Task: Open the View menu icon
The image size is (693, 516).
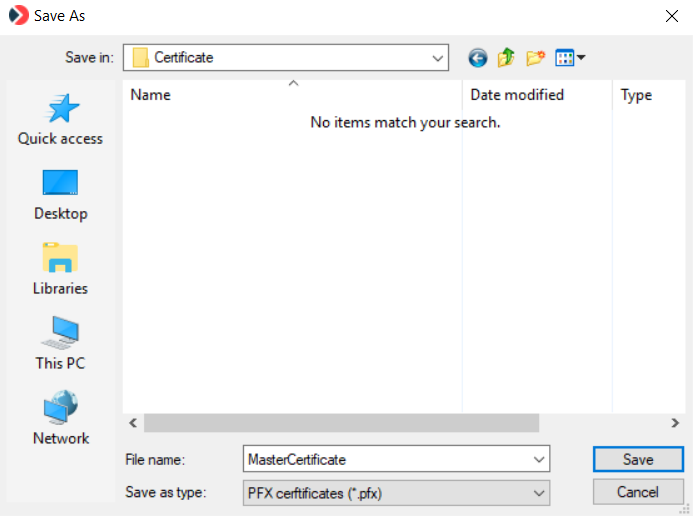Action: click(569, 58)
